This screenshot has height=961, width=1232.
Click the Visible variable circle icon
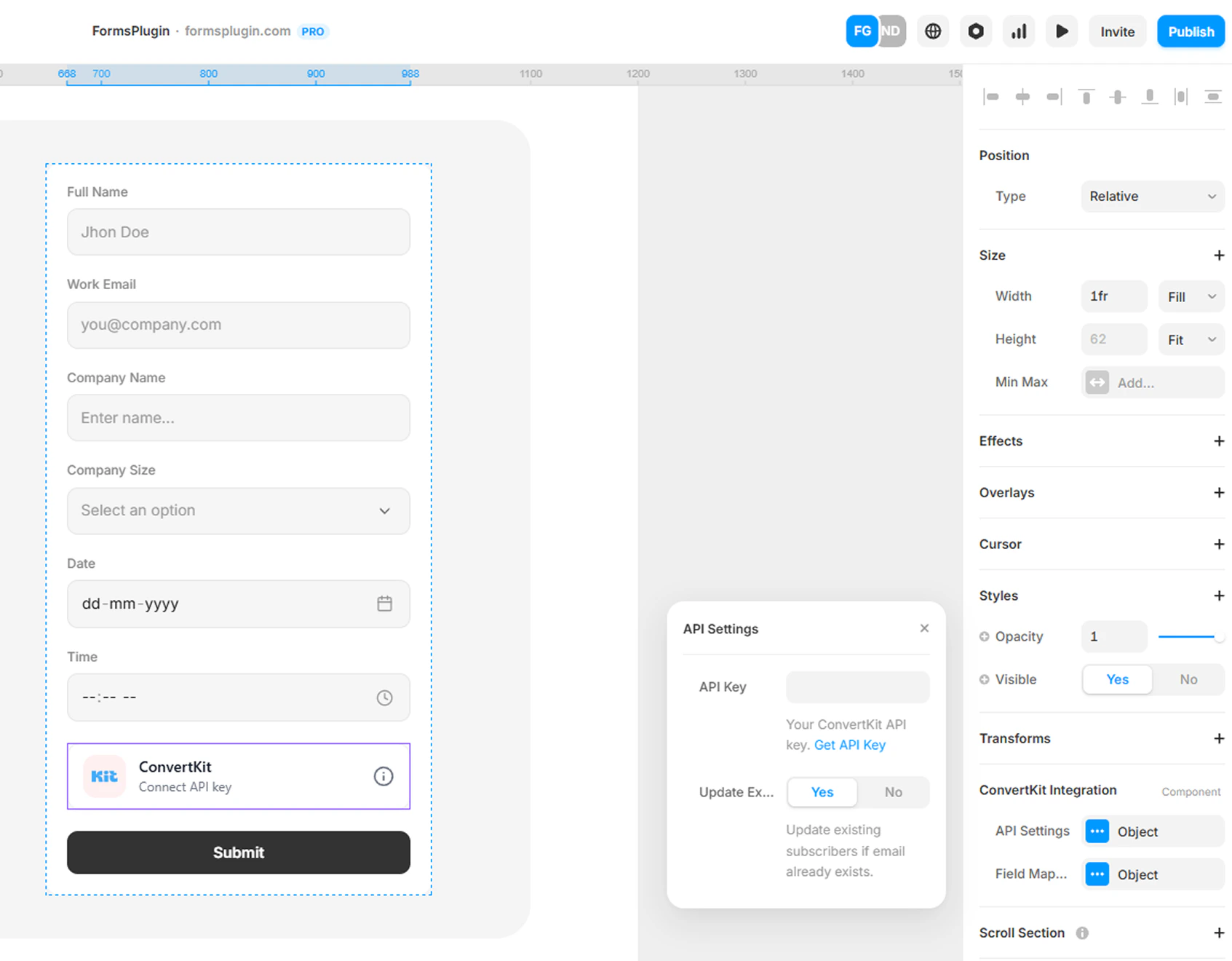[x=984, y=679]
